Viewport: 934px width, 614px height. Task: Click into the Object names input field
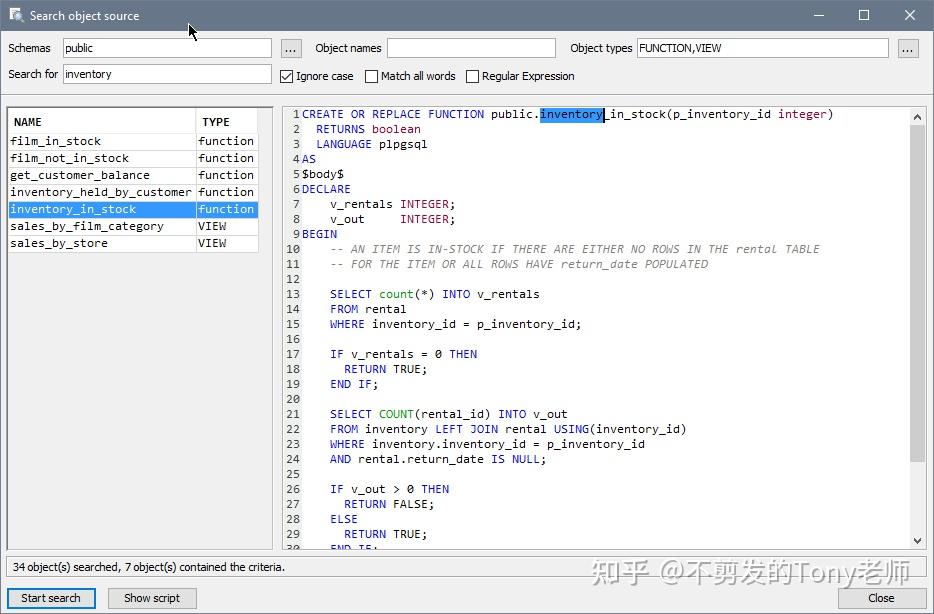470,47
